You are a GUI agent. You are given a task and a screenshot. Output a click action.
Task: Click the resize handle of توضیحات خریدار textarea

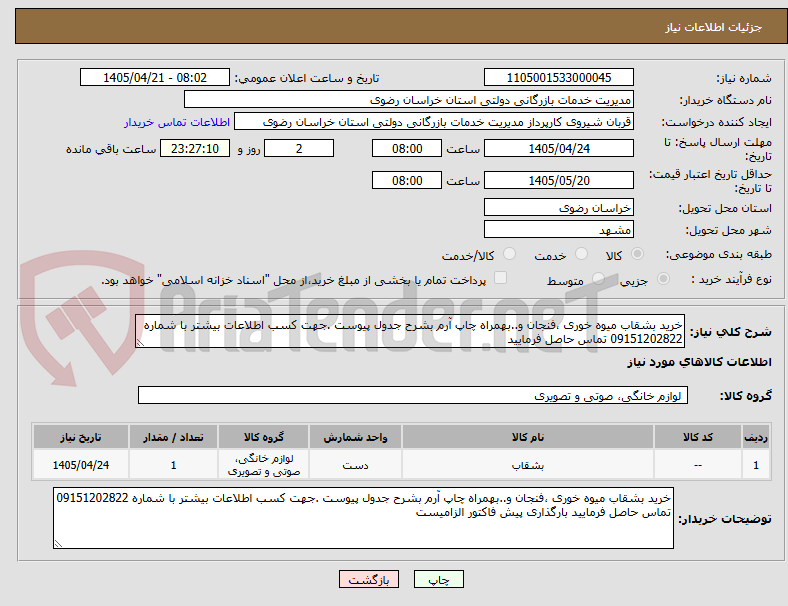58,544
